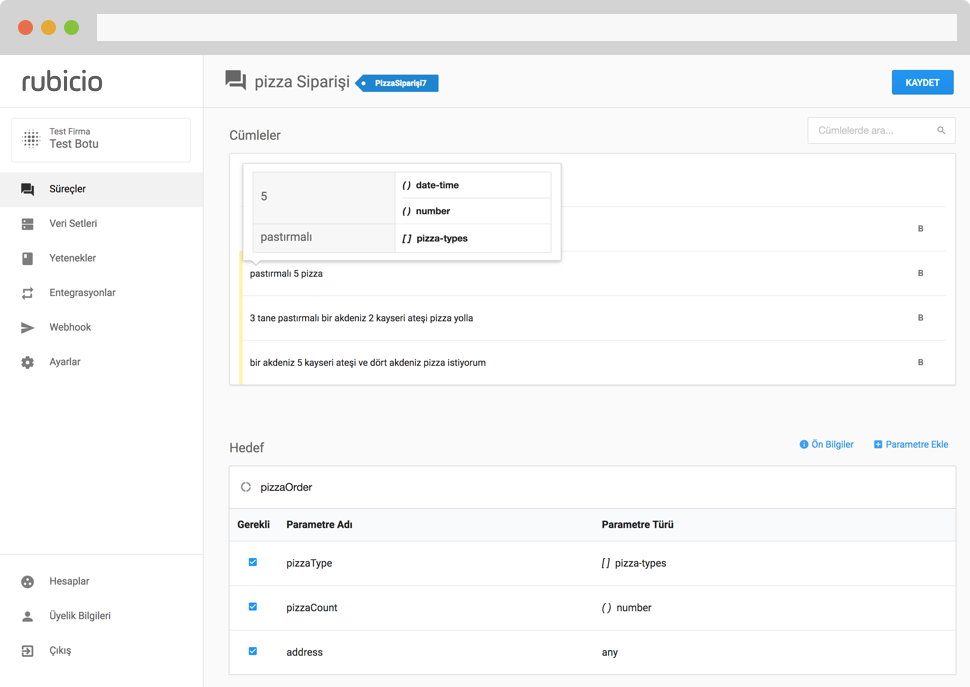Select pizza-types option in entity popup
Screen dimensions: 970x687
(x=473, y=238)
